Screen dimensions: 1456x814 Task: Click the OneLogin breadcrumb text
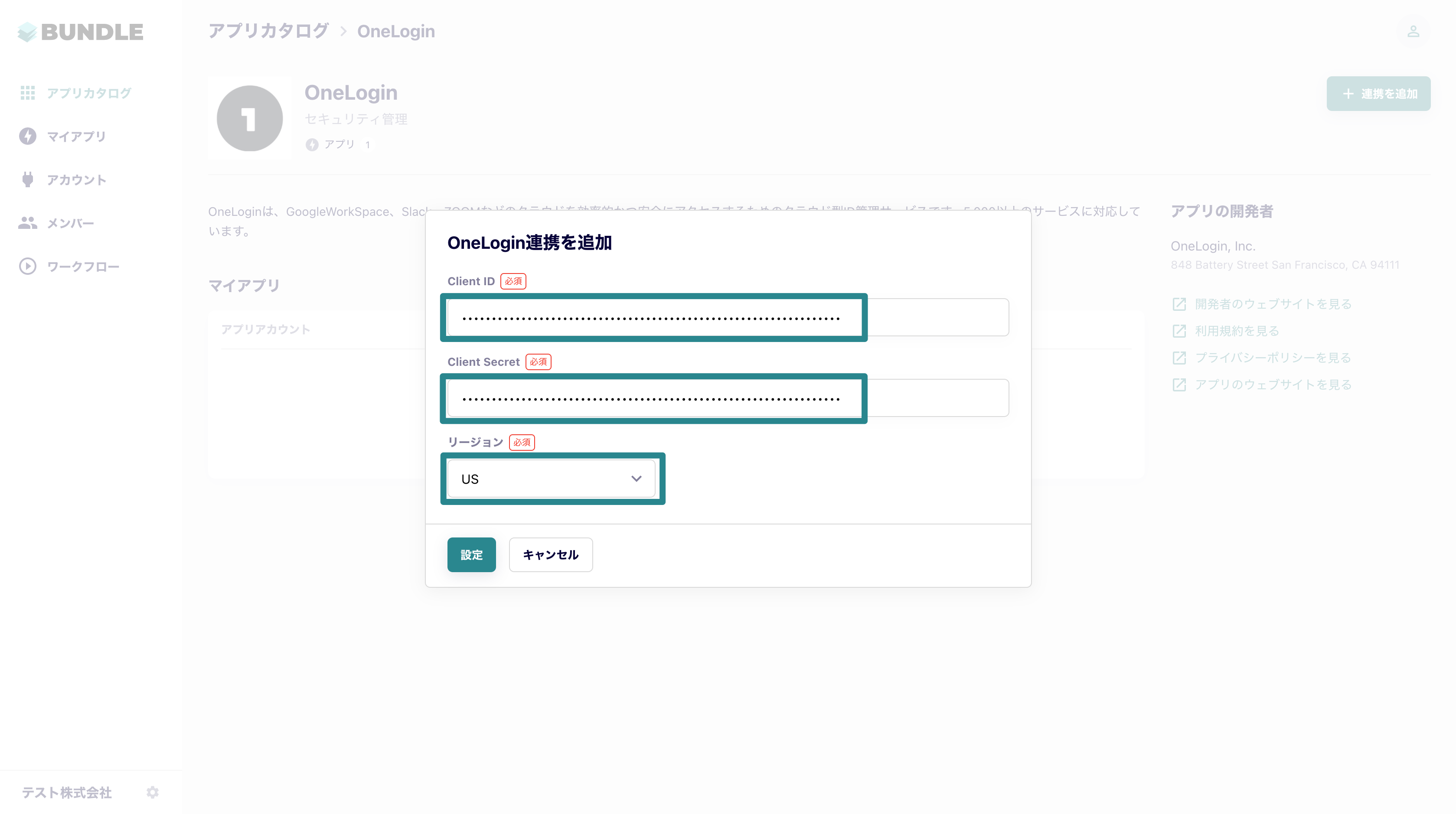tap(396, 31)
